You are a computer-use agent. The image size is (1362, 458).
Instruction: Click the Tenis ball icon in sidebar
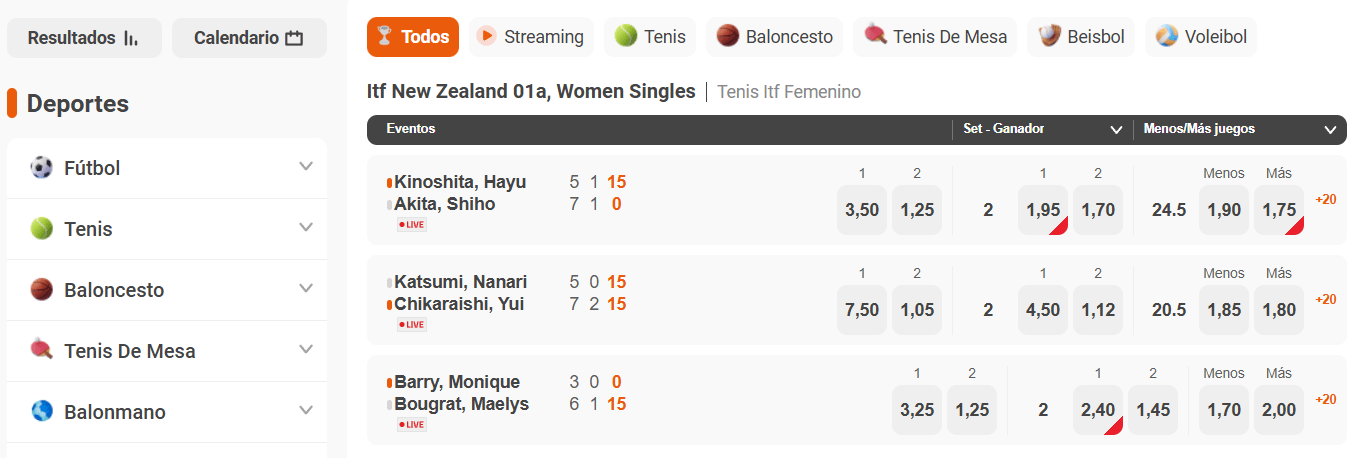41,229
